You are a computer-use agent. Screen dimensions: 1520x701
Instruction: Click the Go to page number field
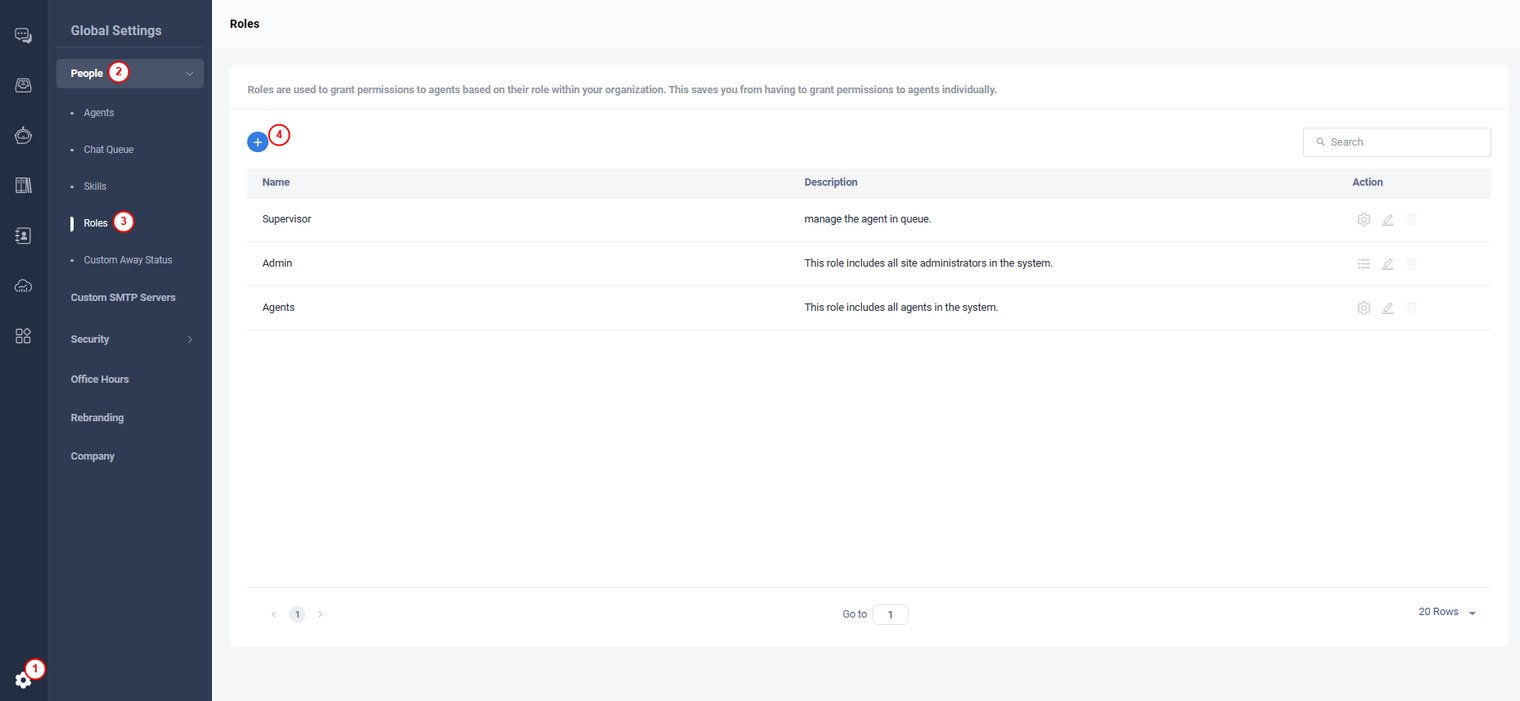point(890,614)
